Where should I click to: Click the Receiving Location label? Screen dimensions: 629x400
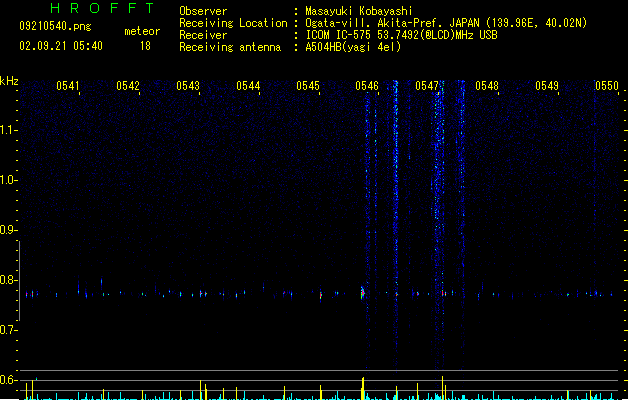coord(233,23)
